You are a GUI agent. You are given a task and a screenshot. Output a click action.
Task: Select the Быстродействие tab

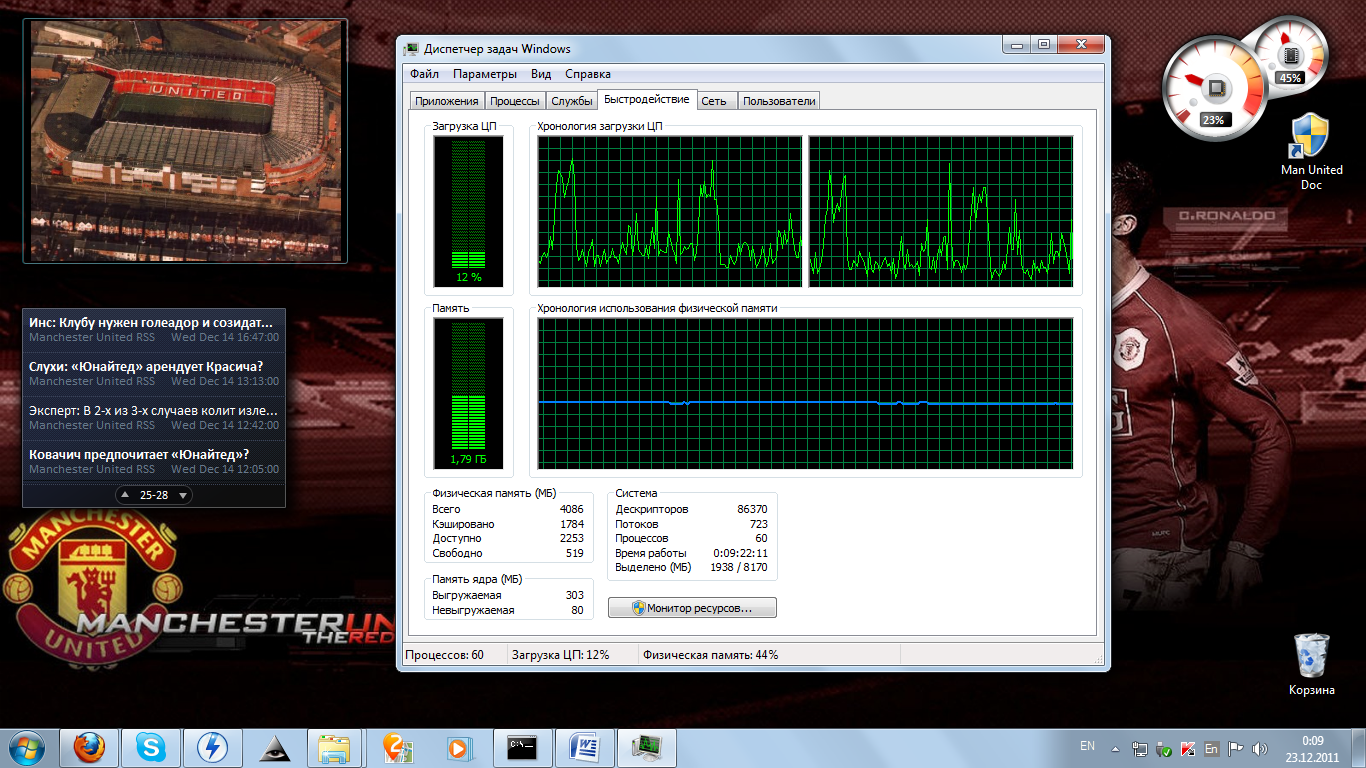[647, 99]
